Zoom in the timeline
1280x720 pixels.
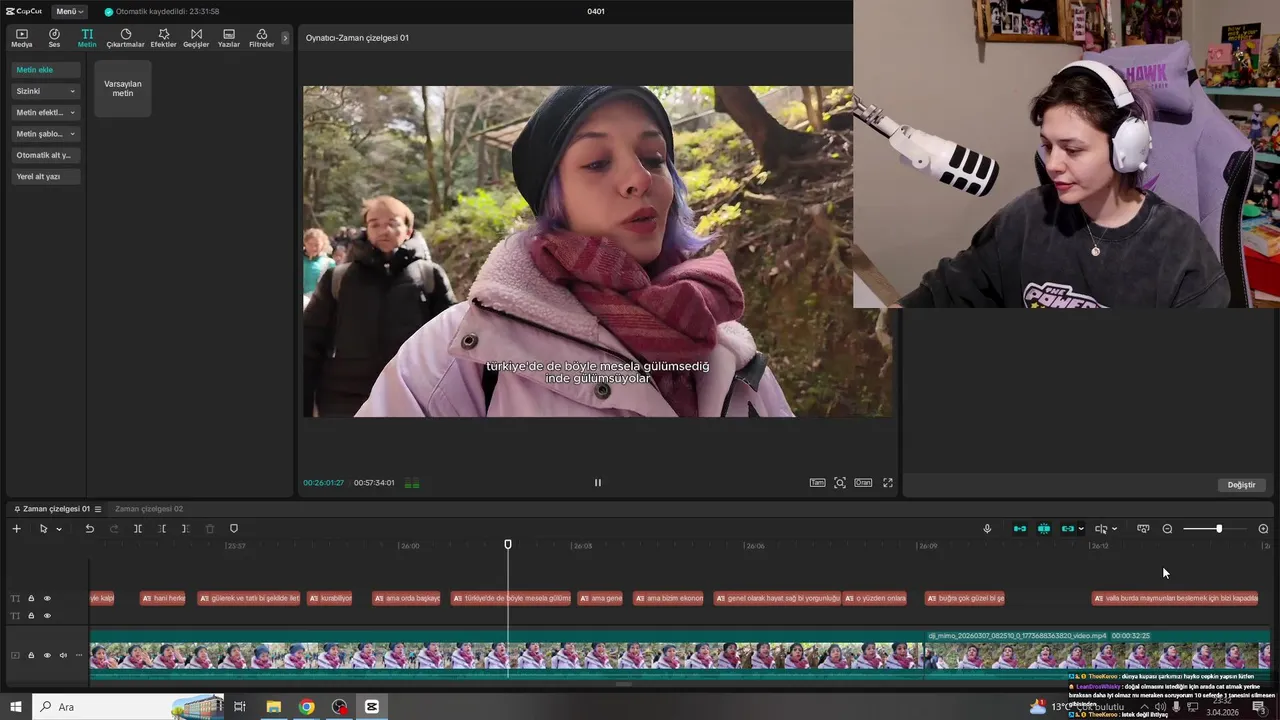(x=1263, y=528)
